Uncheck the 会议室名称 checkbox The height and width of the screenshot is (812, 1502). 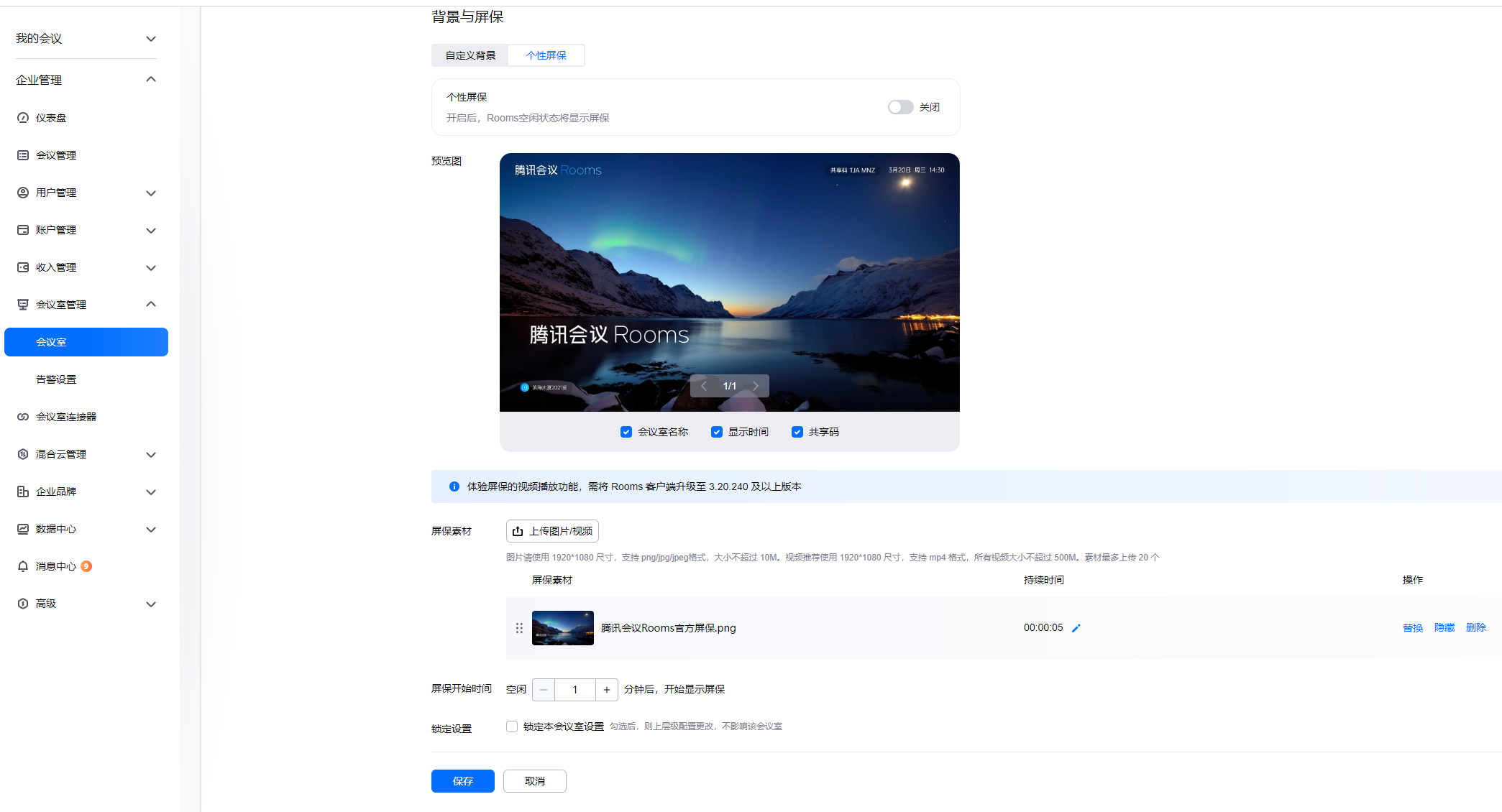point(626,432)
